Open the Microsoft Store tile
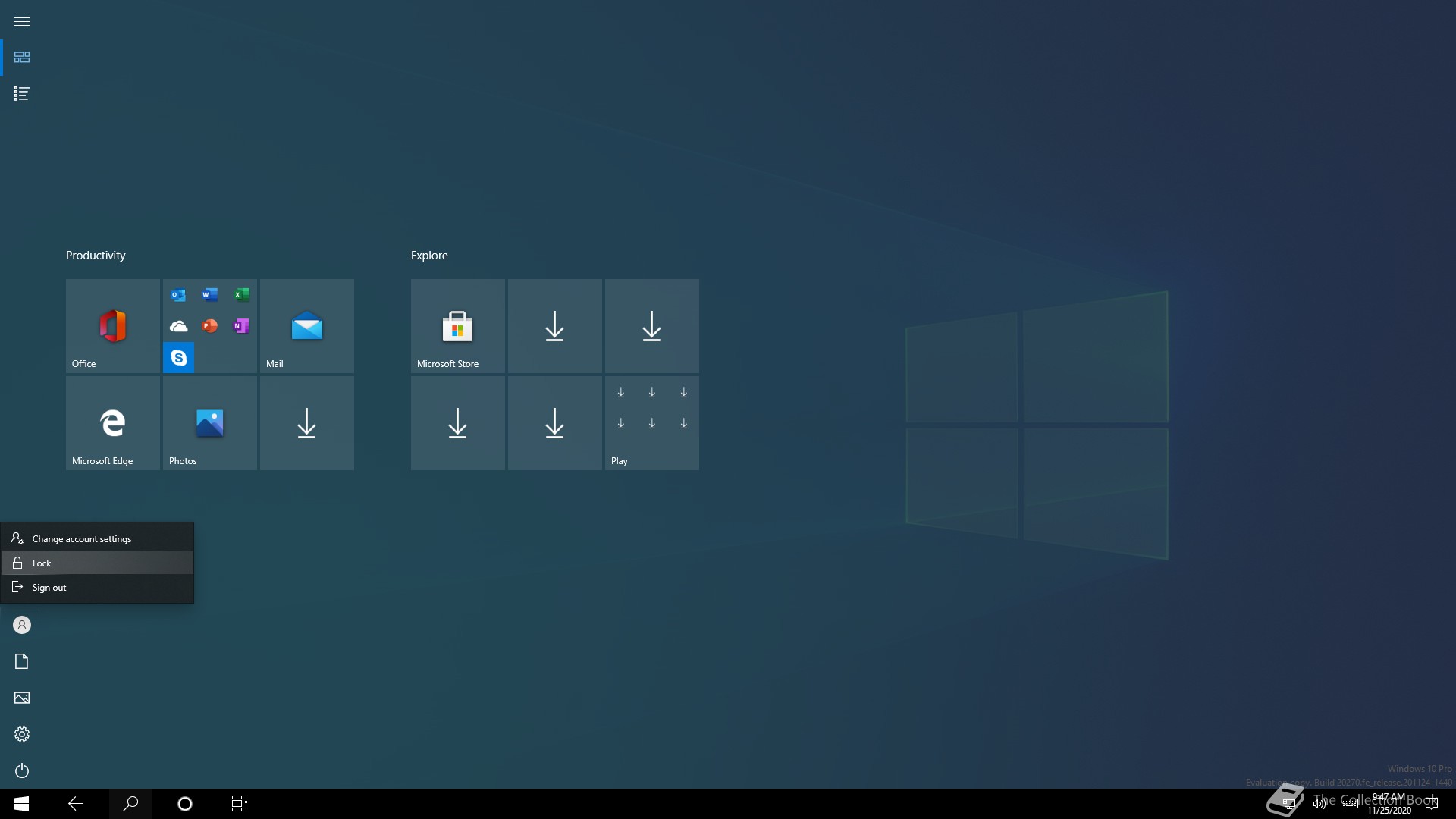 [x=457, y=326]
